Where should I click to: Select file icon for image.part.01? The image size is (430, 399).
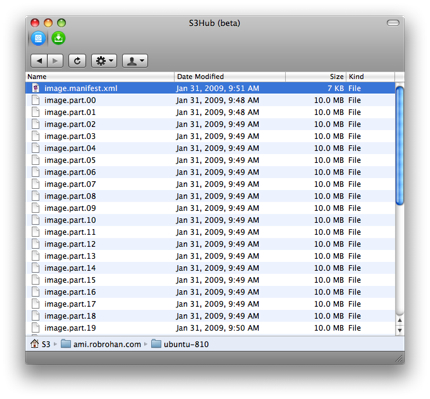36,112
